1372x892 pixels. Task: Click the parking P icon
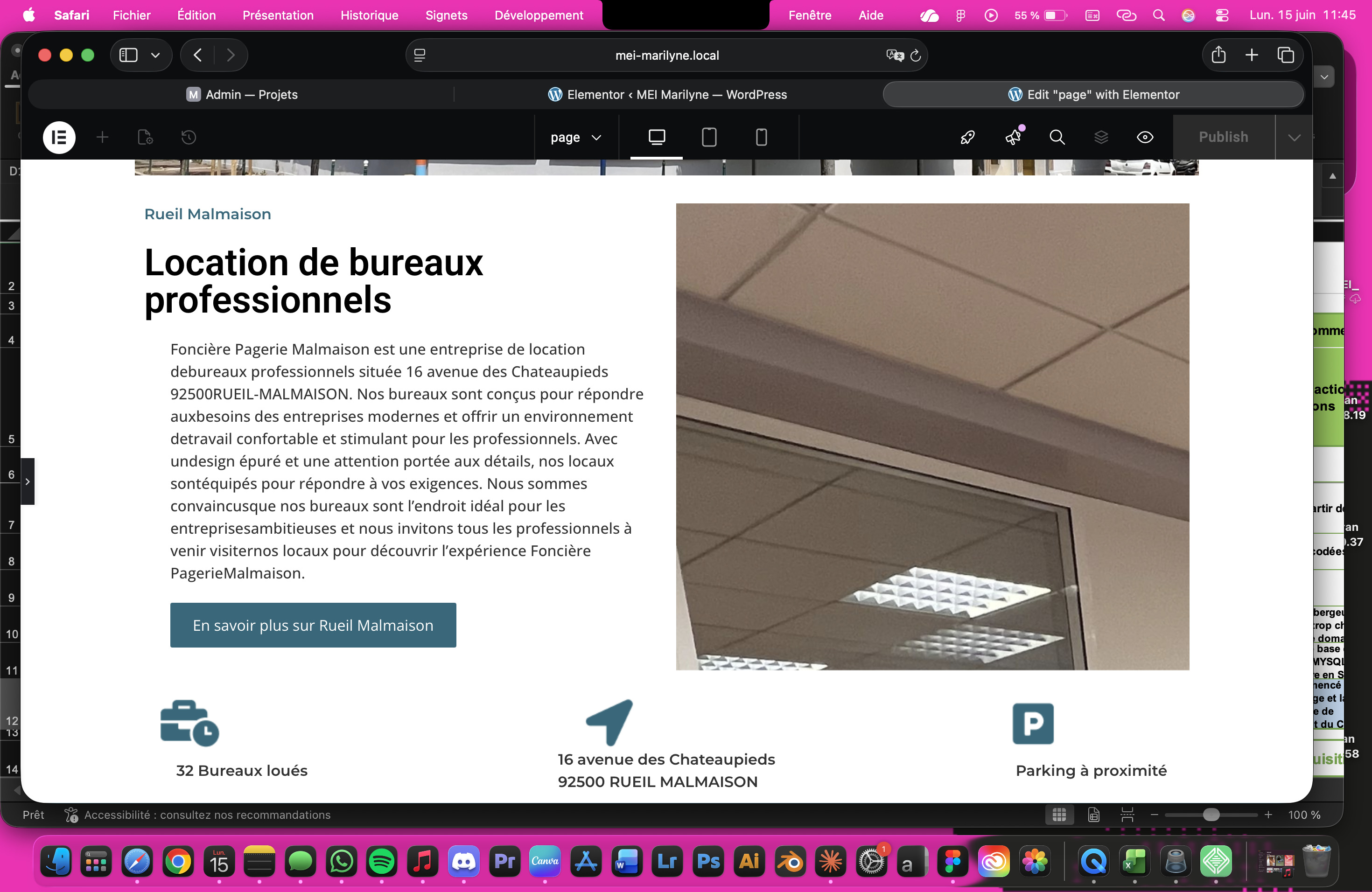pos(1033,724)
